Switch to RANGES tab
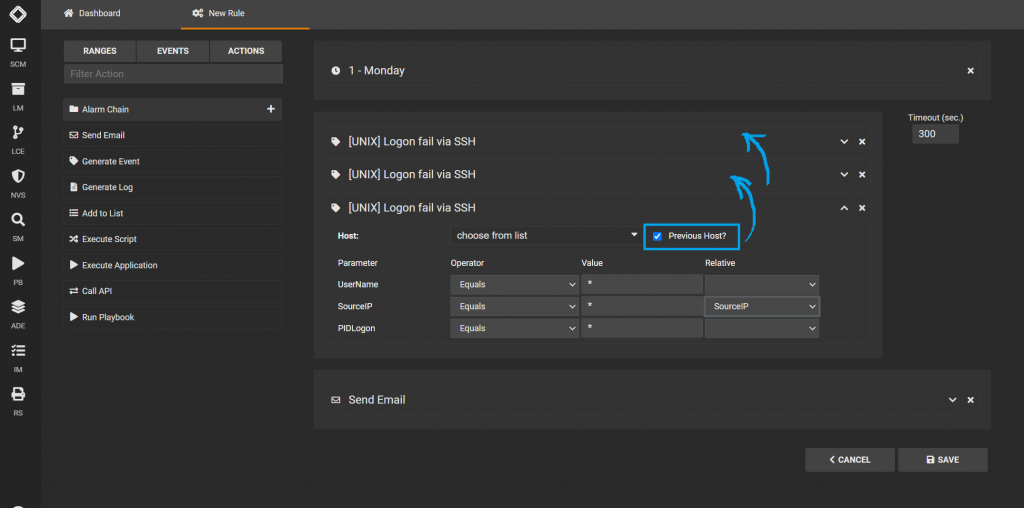Image resolution: width=1024 pixels, height=508 pixels. (100, 51)
